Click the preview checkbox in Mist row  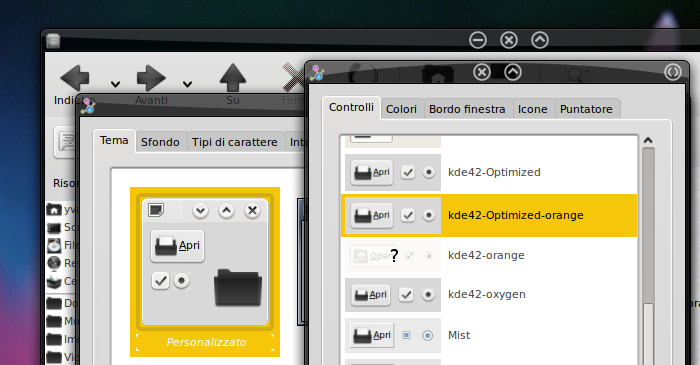[406, 335]
